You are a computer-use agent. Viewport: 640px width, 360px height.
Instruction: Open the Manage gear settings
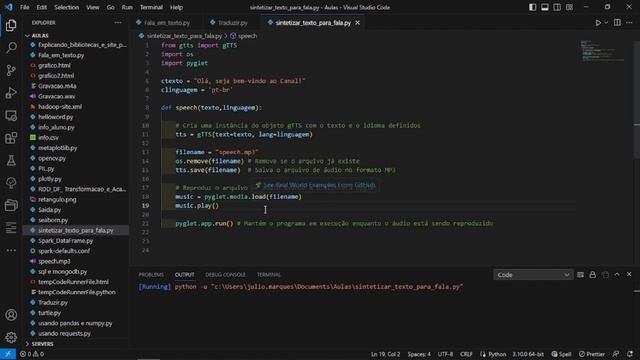click(11, 337)
